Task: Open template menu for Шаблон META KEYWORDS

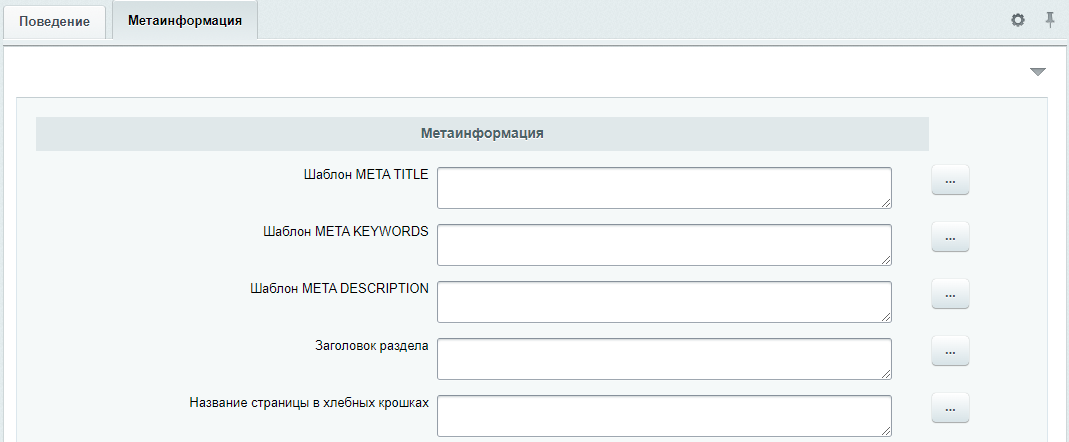Action: [x=950, y=237]
